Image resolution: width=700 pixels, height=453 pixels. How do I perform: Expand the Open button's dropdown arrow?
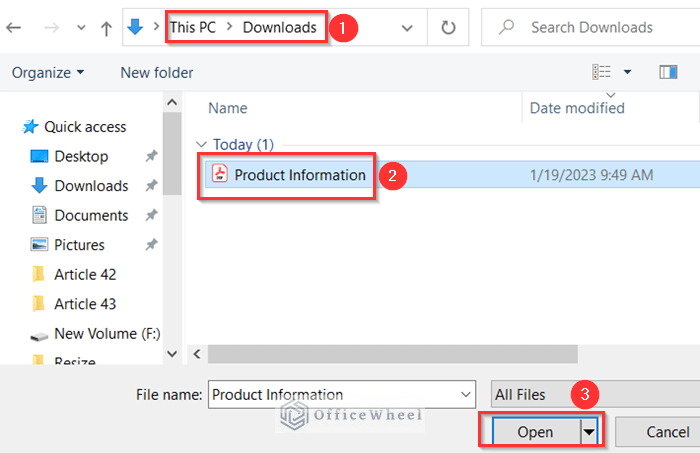[589, 432]
